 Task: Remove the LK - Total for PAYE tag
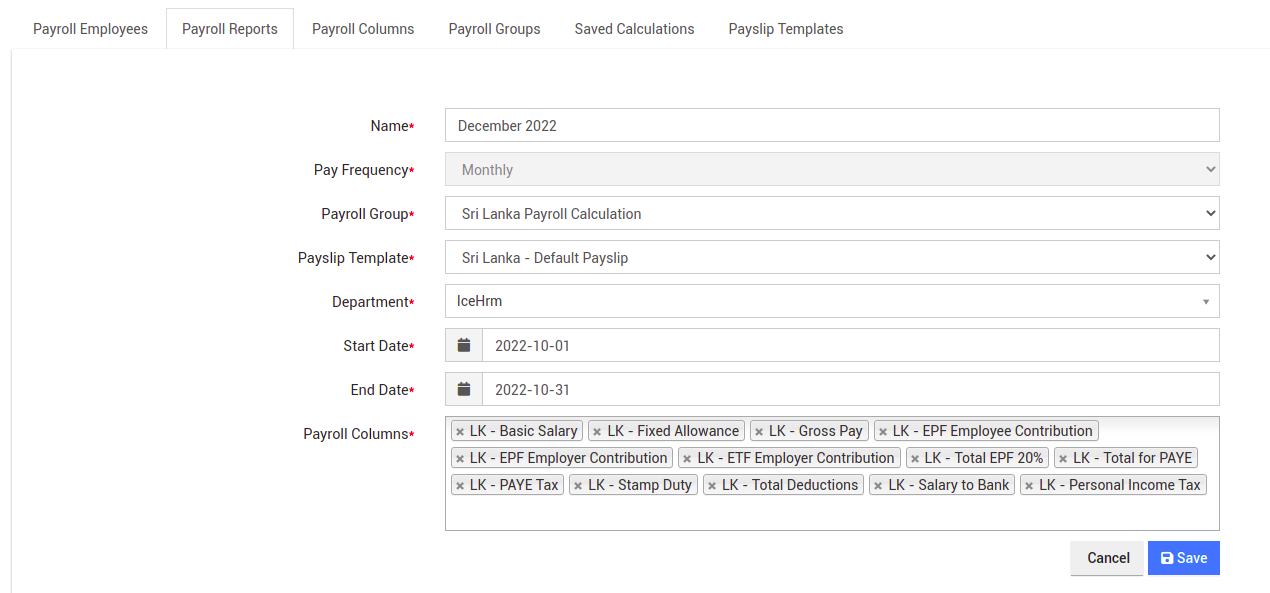(x=1063, y=459)
